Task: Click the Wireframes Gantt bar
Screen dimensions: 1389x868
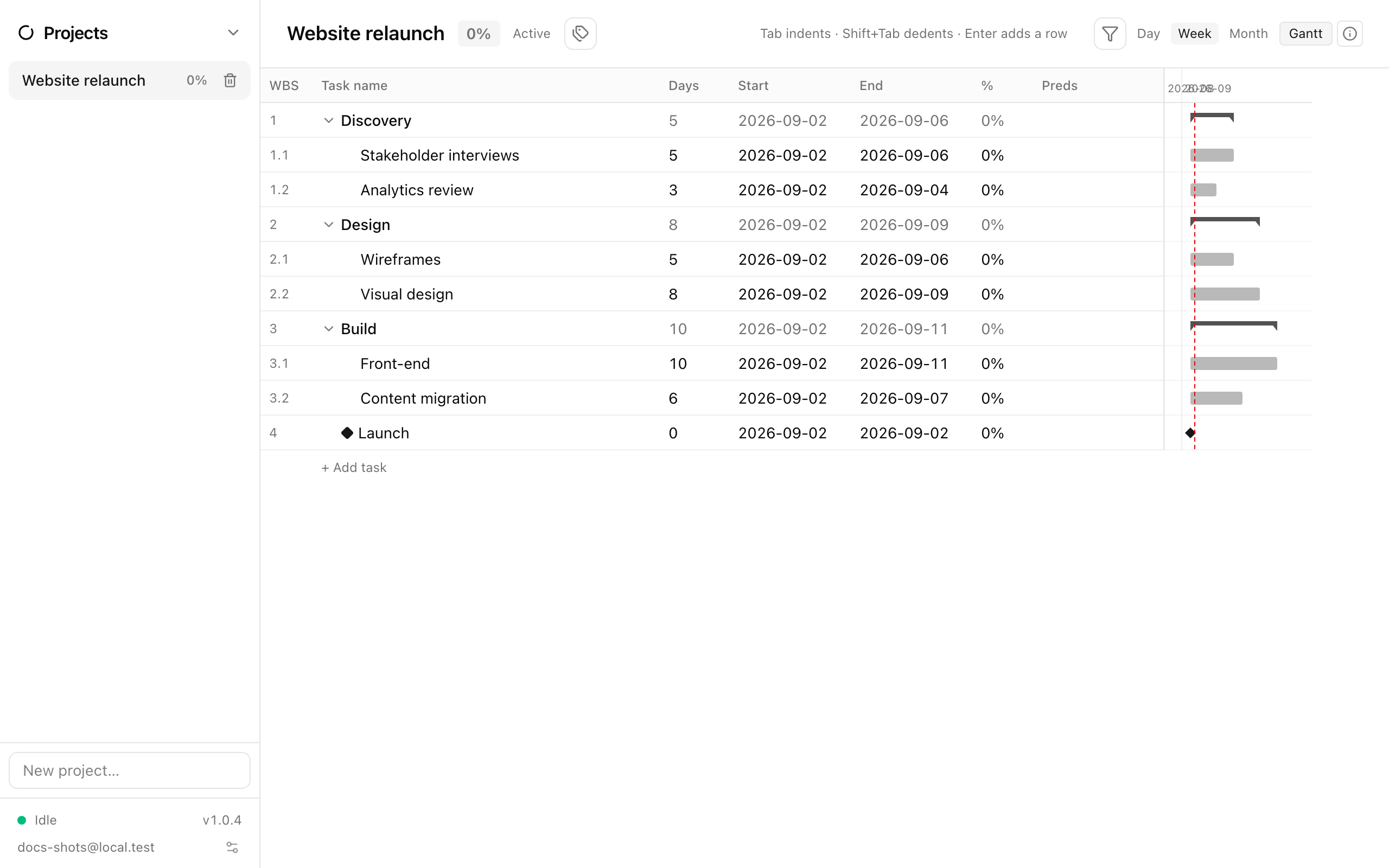Action: [1212, 259]
